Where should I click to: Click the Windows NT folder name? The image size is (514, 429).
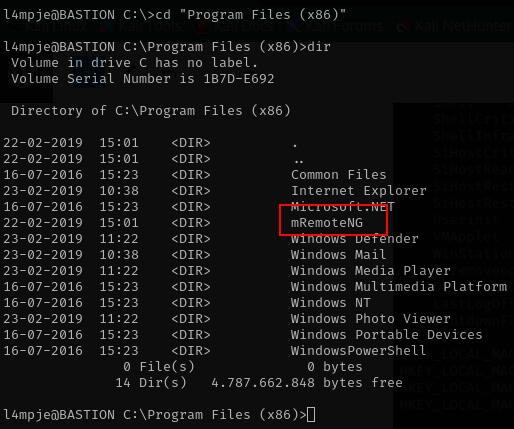331,302
